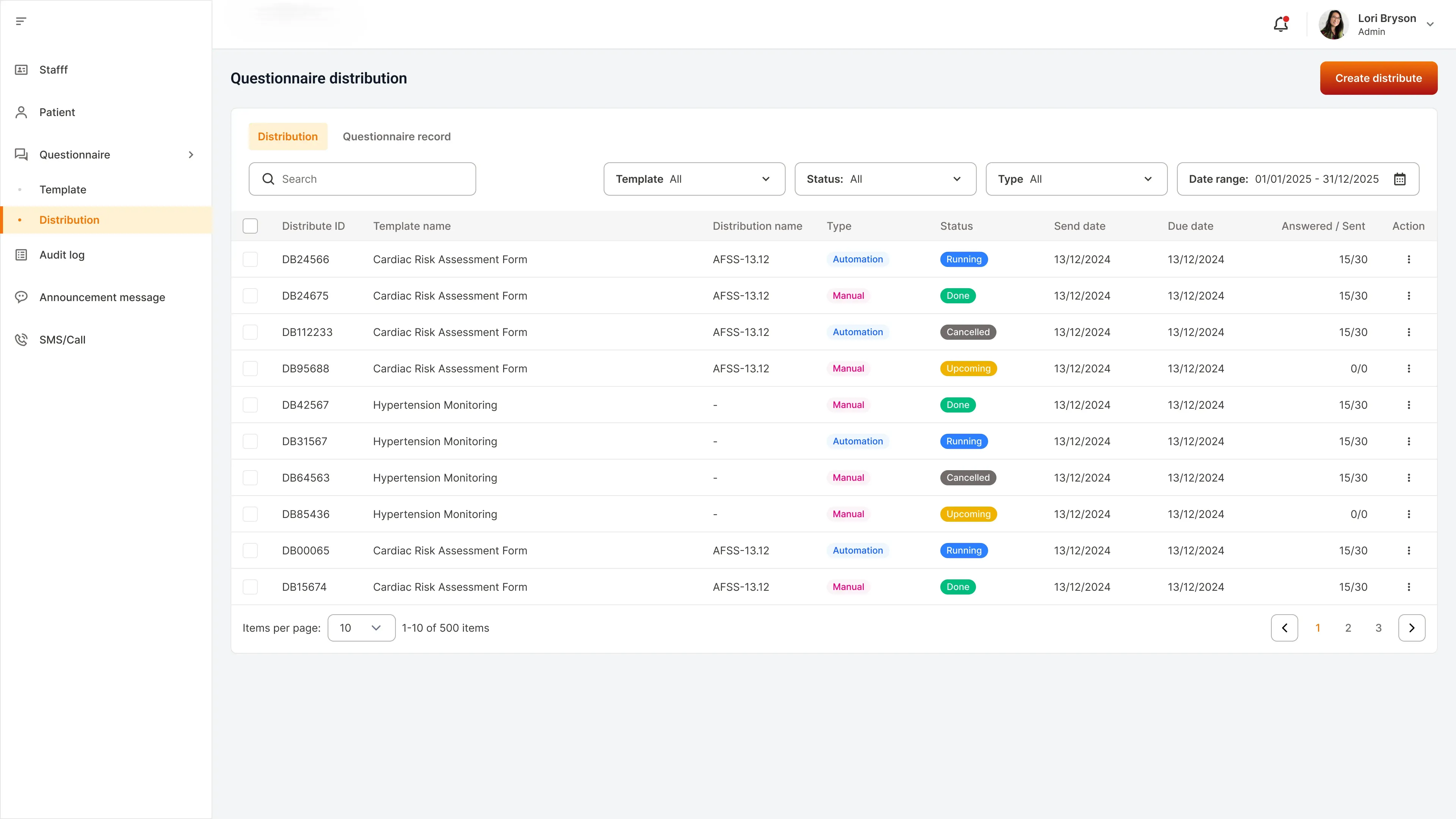
Task: Open action menu for DB64563
Action: (x=1409, y=478)
